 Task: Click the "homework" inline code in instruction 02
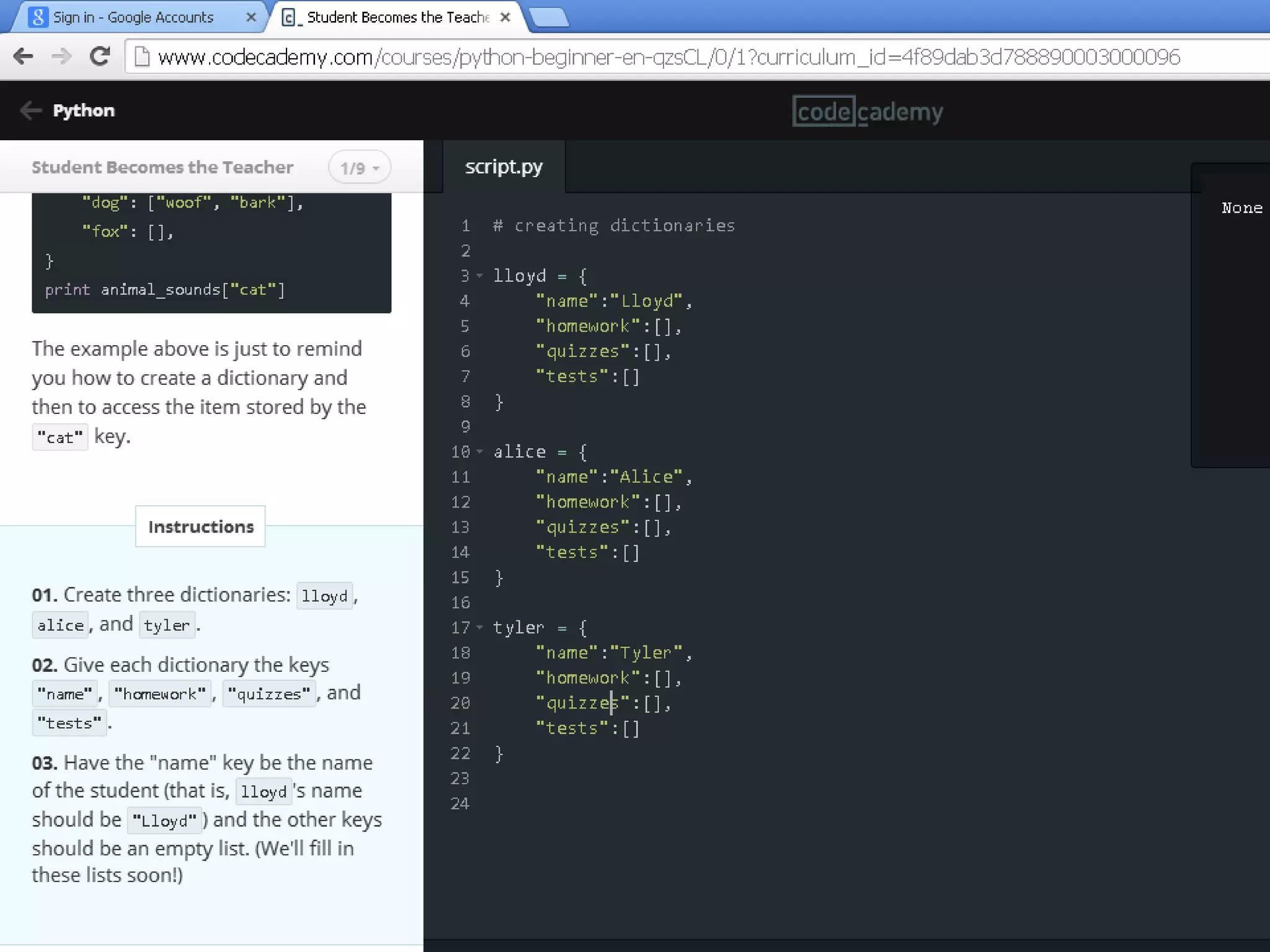[160, 694]
